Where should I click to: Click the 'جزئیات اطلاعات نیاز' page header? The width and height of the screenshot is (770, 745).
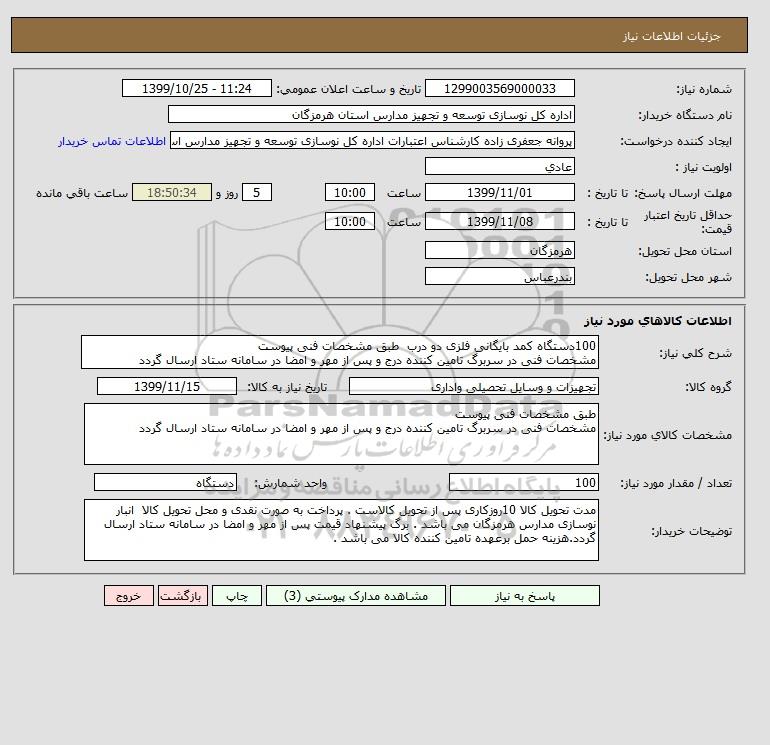point(671,36)
